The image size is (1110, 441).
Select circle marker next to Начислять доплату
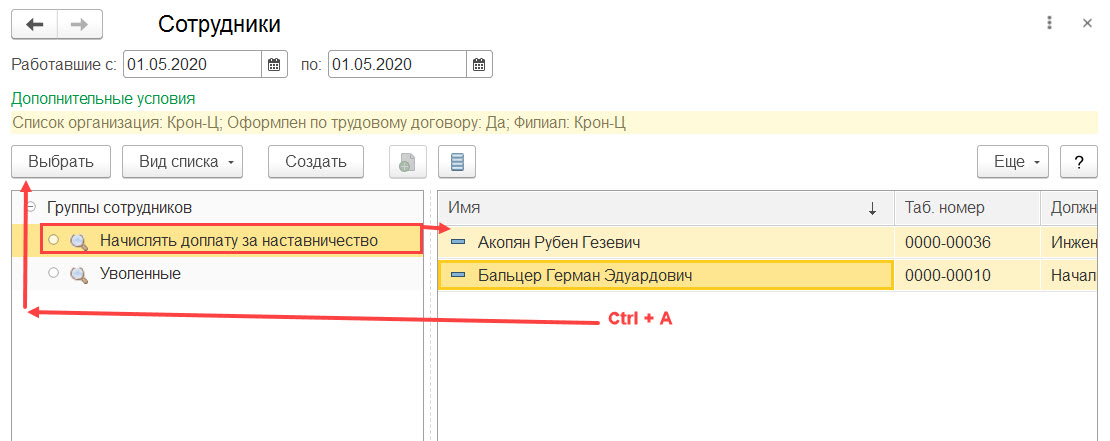click(53, 240)
